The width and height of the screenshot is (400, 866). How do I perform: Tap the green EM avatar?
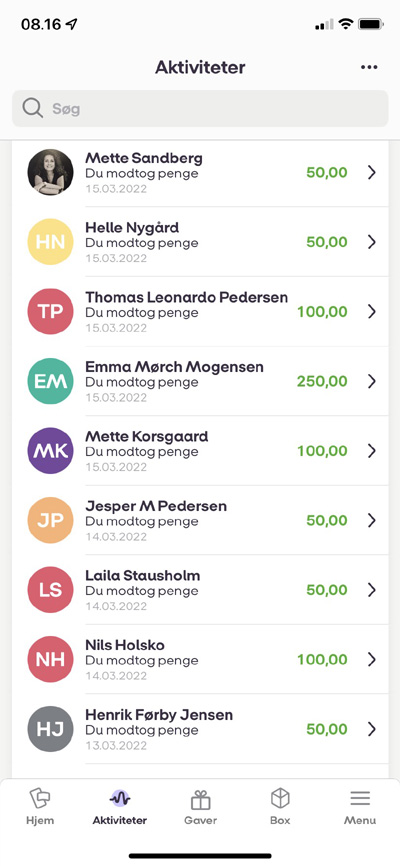pos(50,381)
